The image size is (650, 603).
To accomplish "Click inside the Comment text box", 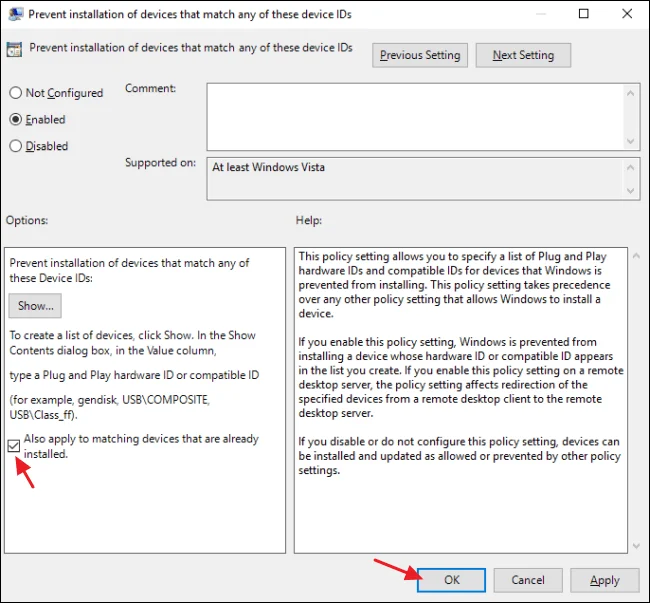I will click(415, 117).
